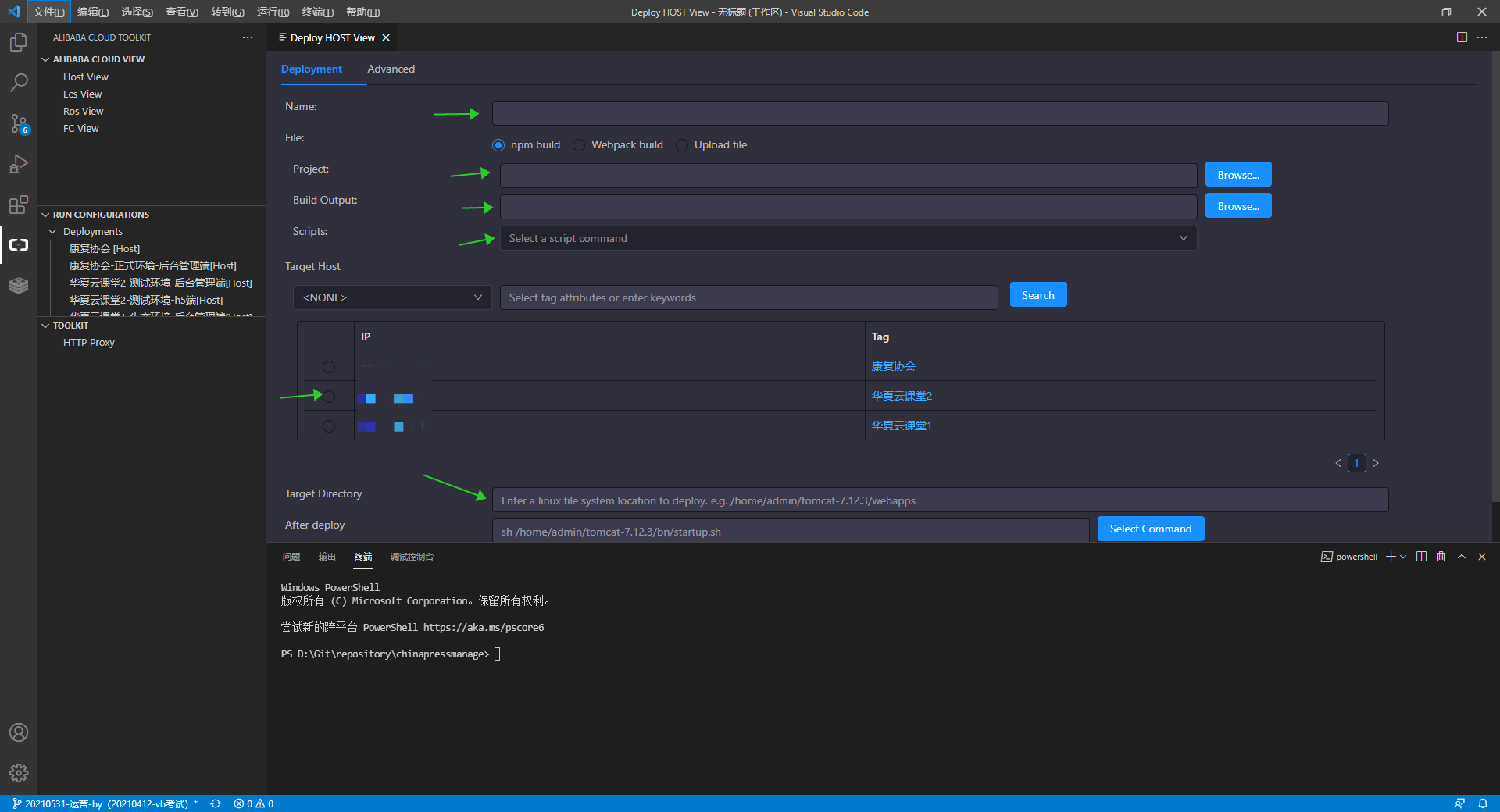Select the Alibaba Cloud Toolkit sidebar icon

[x=19, y=244]
